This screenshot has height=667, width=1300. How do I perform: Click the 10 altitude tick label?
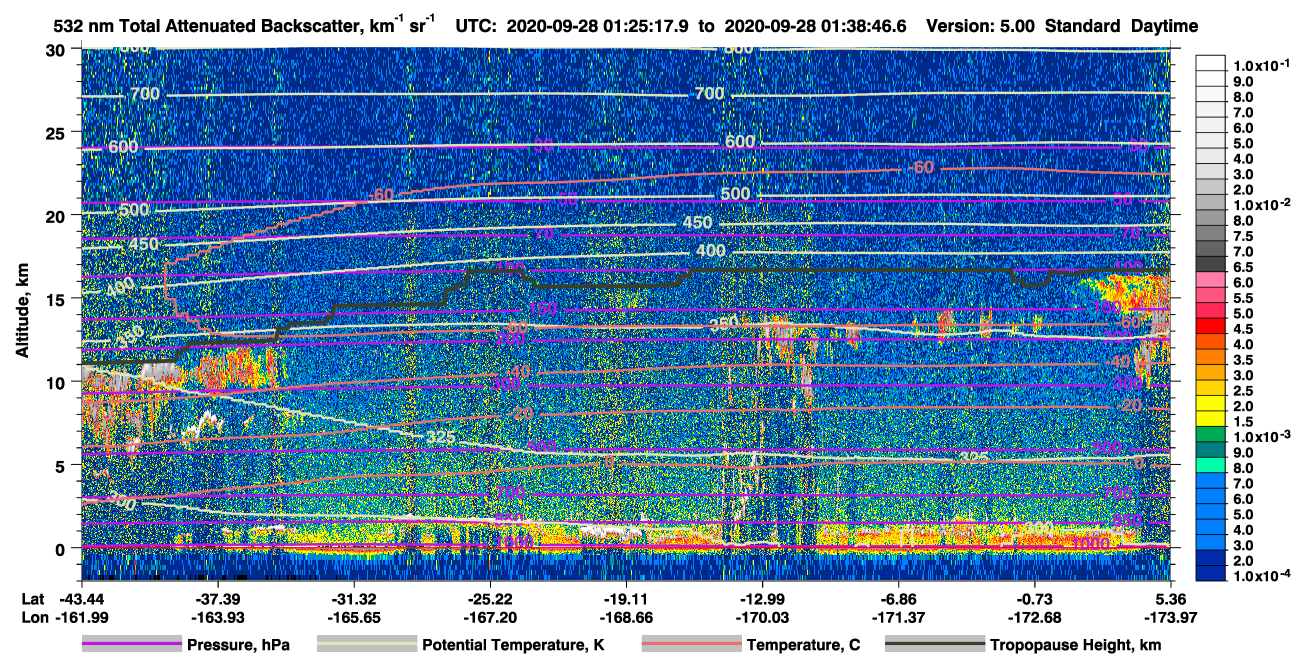click(58, 382)
